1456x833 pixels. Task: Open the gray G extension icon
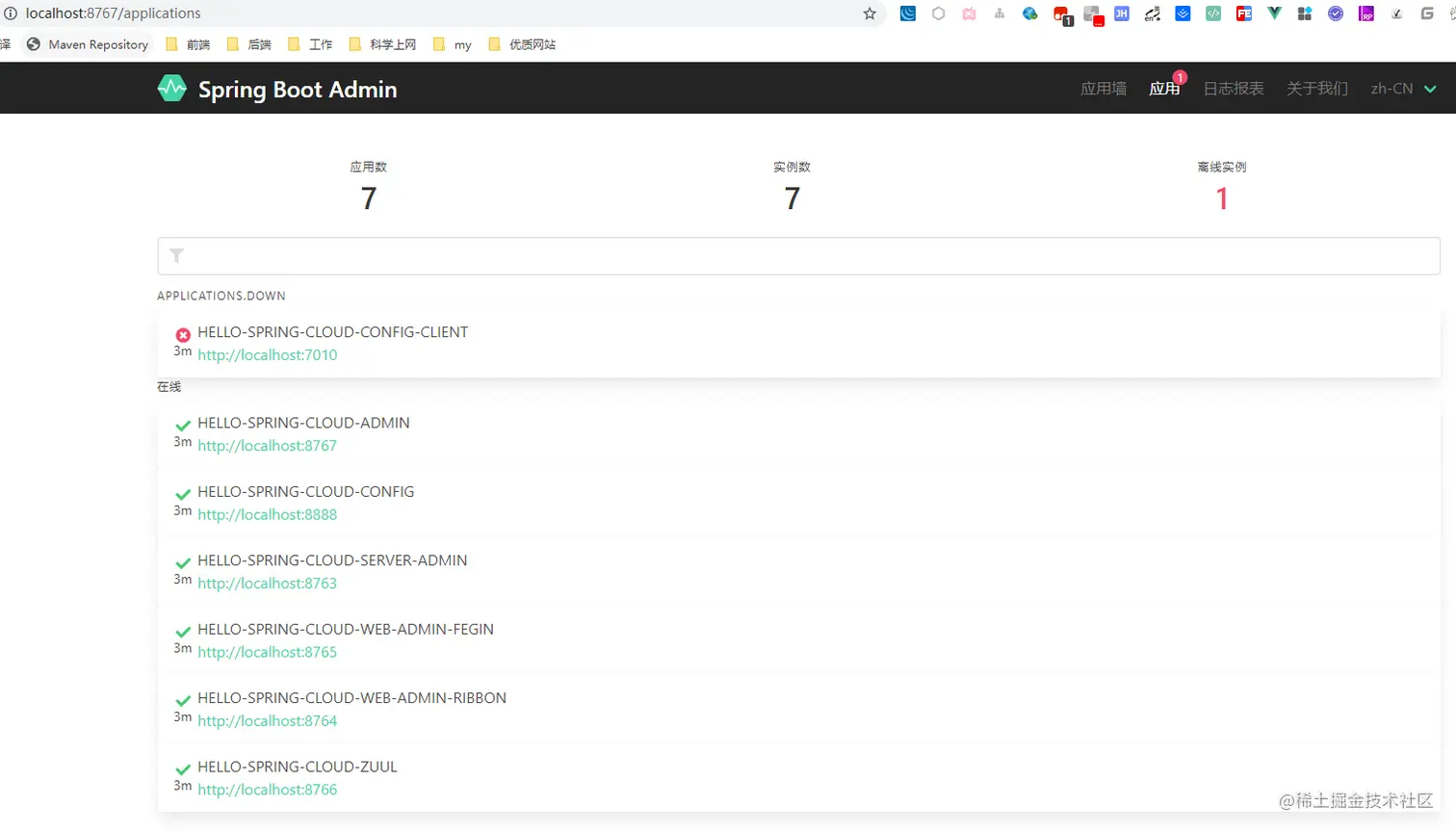click(x=1427, y=13)
